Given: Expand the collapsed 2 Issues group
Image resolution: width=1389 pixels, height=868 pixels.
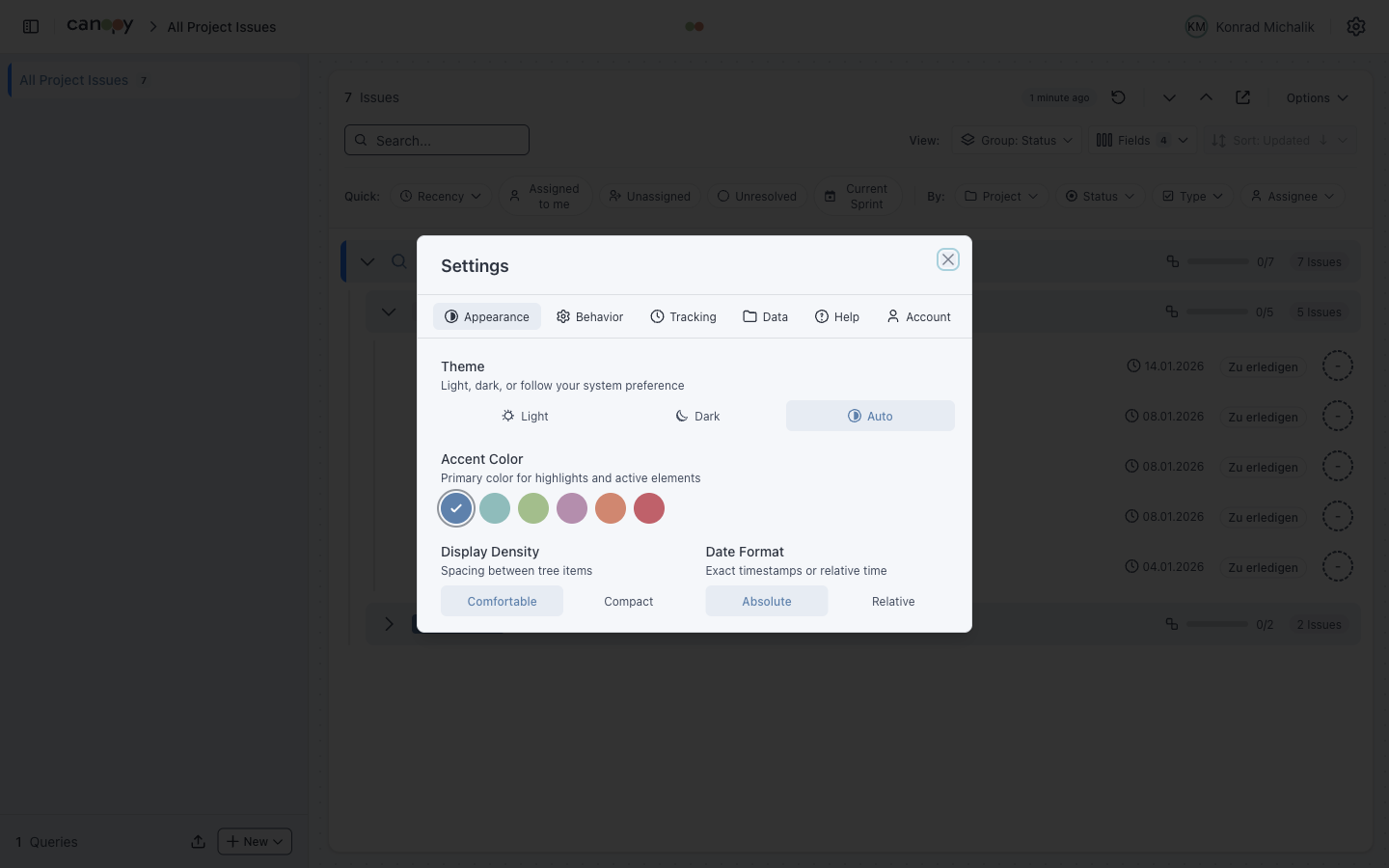Looking at the screenshot, I should (389, 624).
